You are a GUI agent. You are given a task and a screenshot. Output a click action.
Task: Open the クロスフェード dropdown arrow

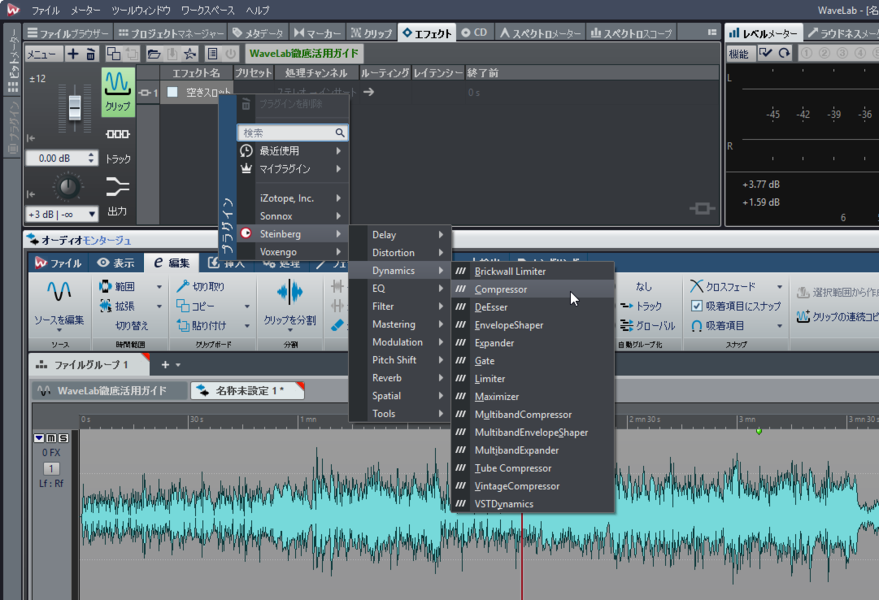pyautogui.click(x=779, y=287)
